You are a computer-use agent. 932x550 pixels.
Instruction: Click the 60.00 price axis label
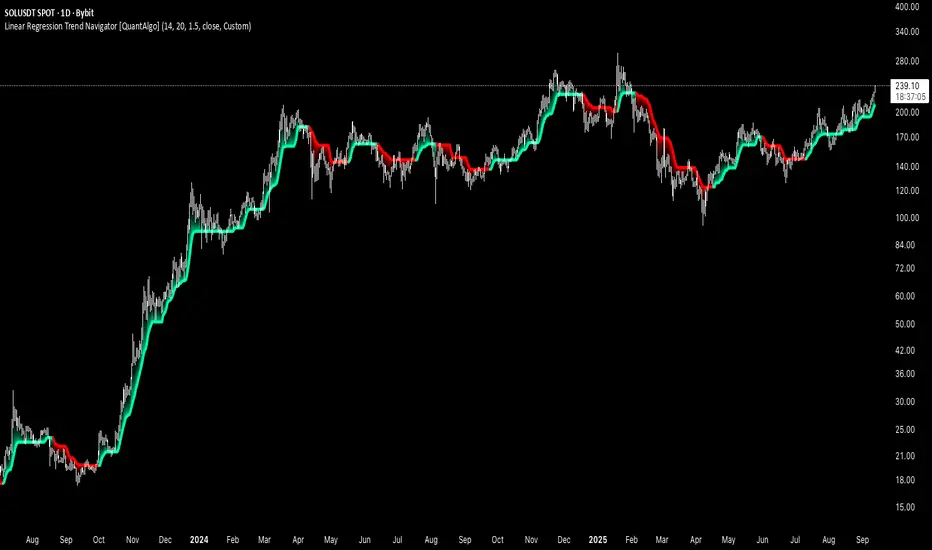[905, 296]
